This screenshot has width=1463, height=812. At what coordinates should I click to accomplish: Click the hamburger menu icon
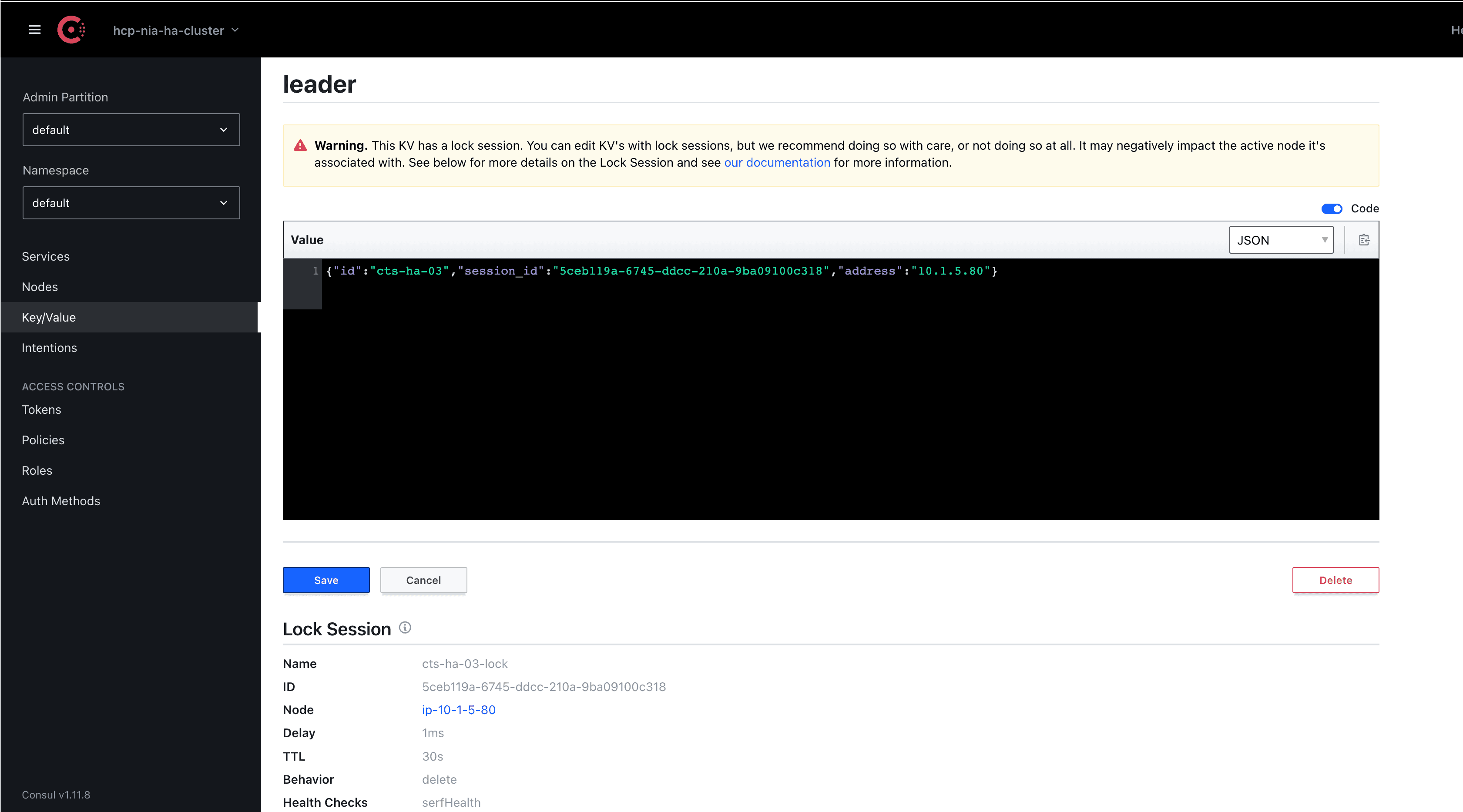click(35, 30)
